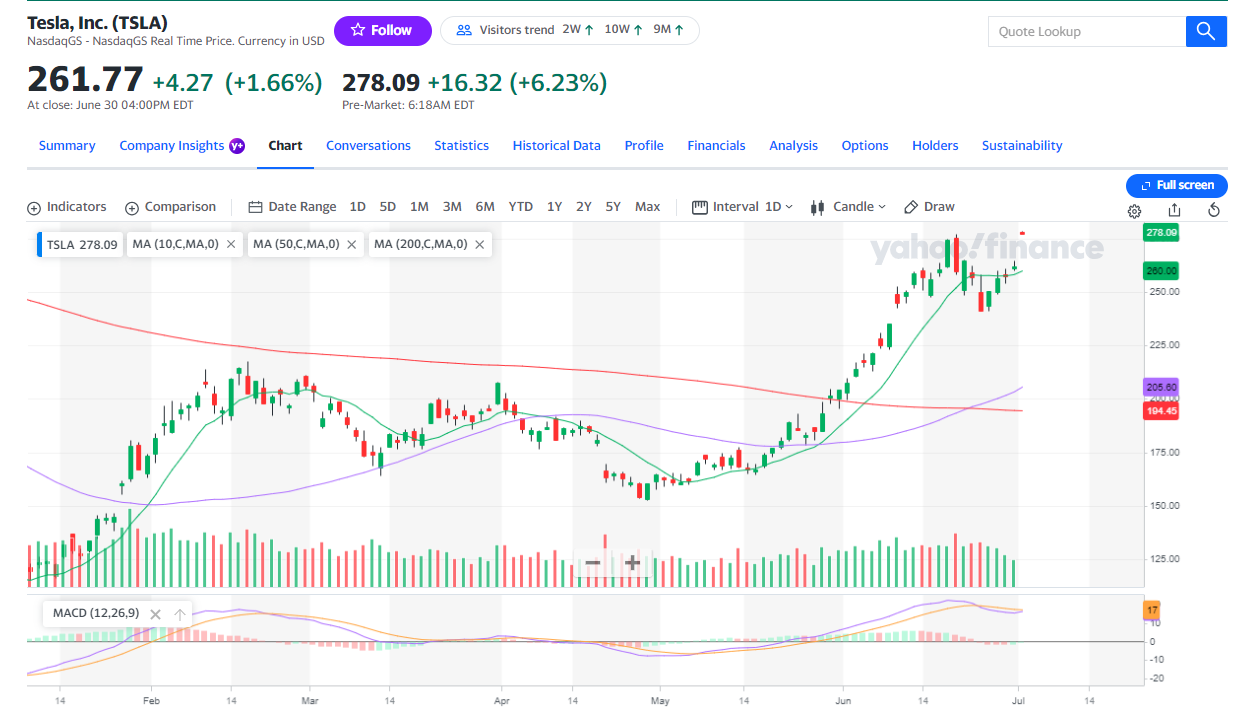This screenshot has height=716, width=1237.
Task: Go to the Summary tab
Action: tap(67, 146)
